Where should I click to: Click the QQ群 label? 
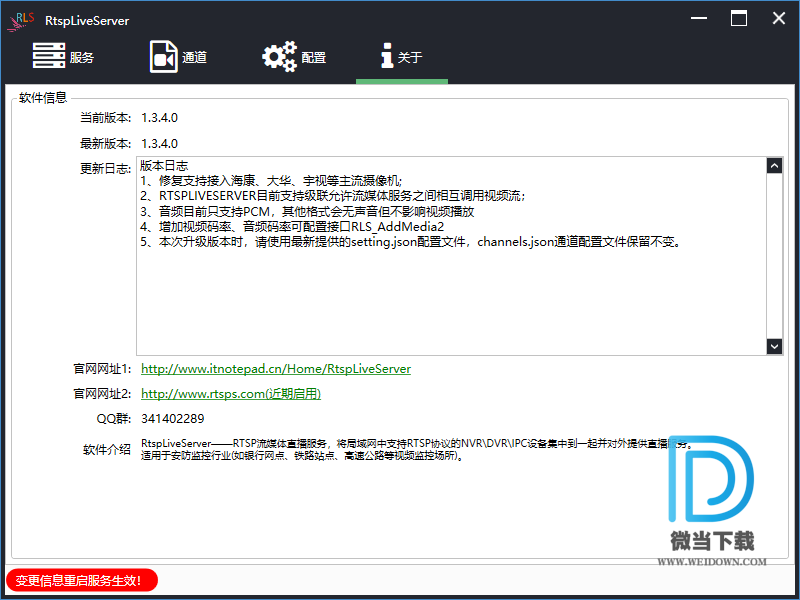click(114, 419)
